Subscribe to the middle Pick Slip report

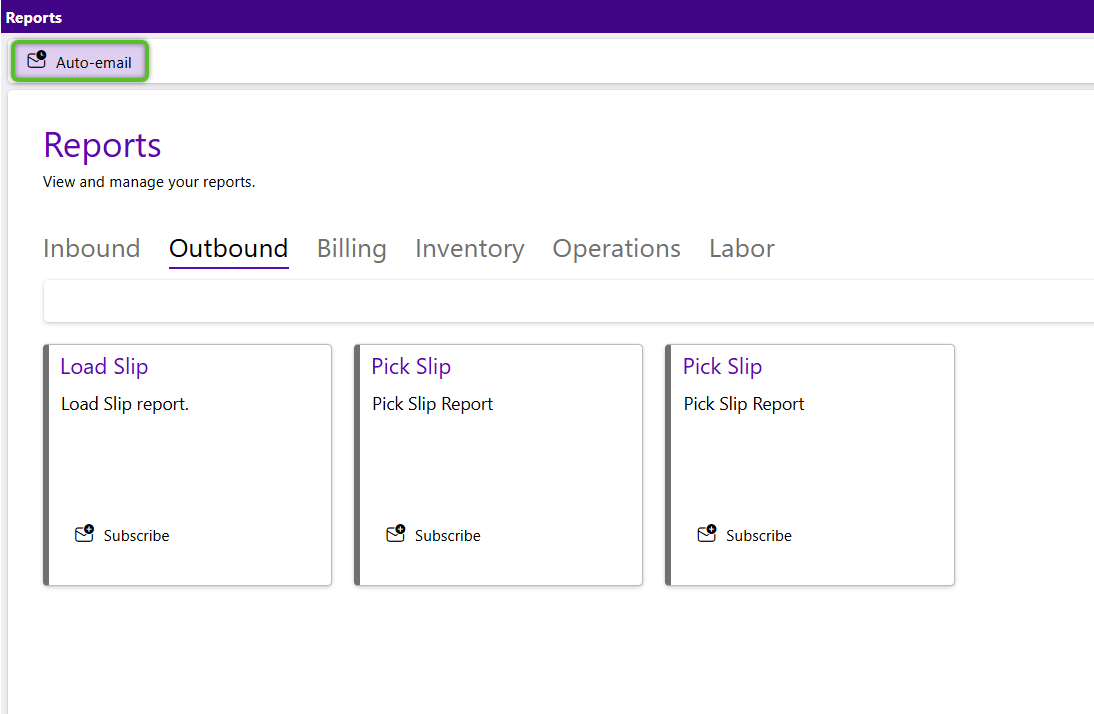(x=447, y=536)
